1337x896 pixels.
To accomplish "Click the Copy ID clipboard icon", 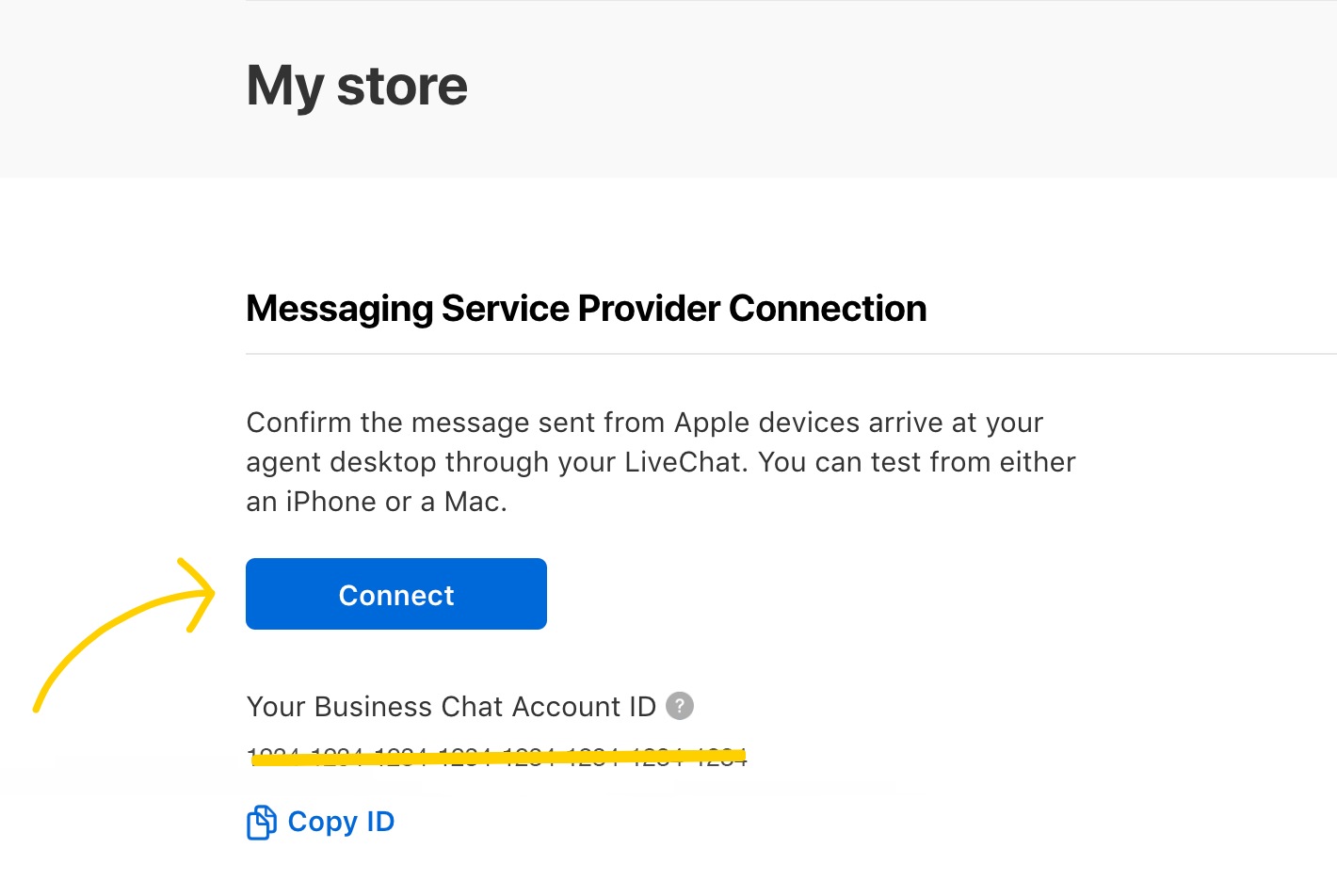I will tap(261, 823).
